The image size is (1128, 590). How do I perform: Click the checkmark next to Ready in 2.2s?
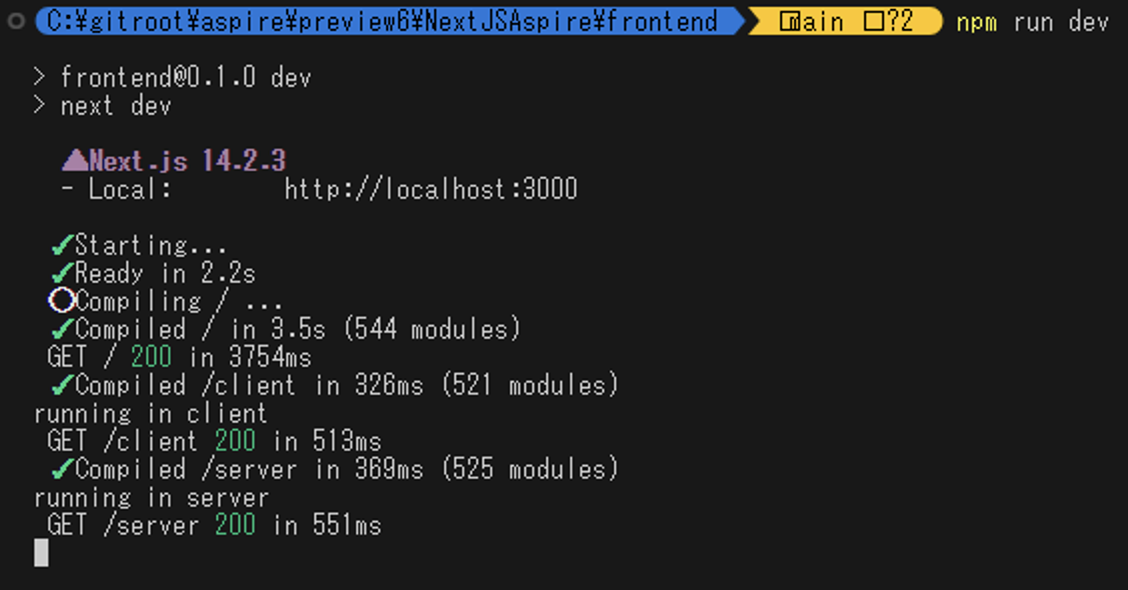62,274
